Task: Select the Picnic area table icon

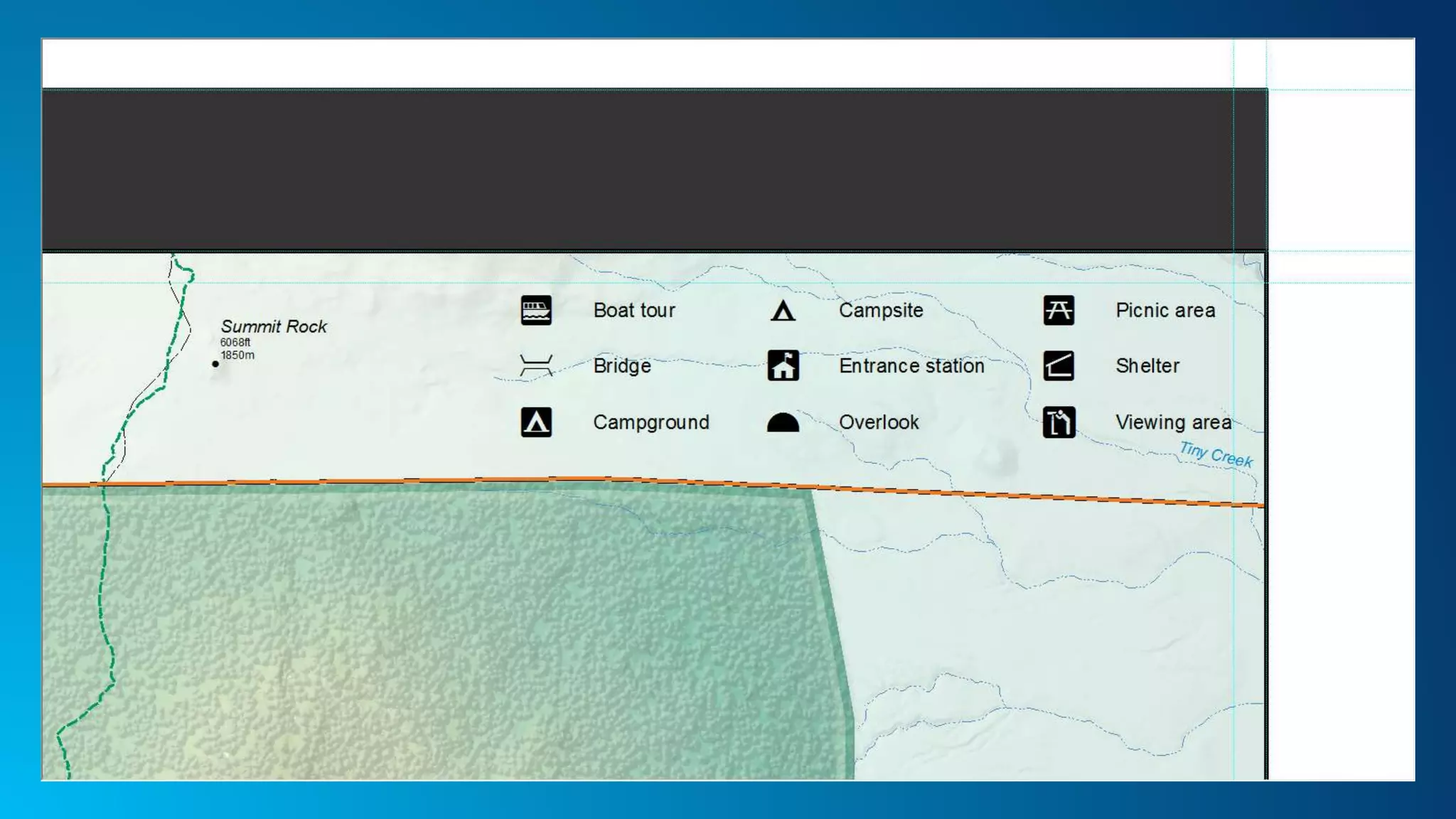Action: (x=1059, y=311)
